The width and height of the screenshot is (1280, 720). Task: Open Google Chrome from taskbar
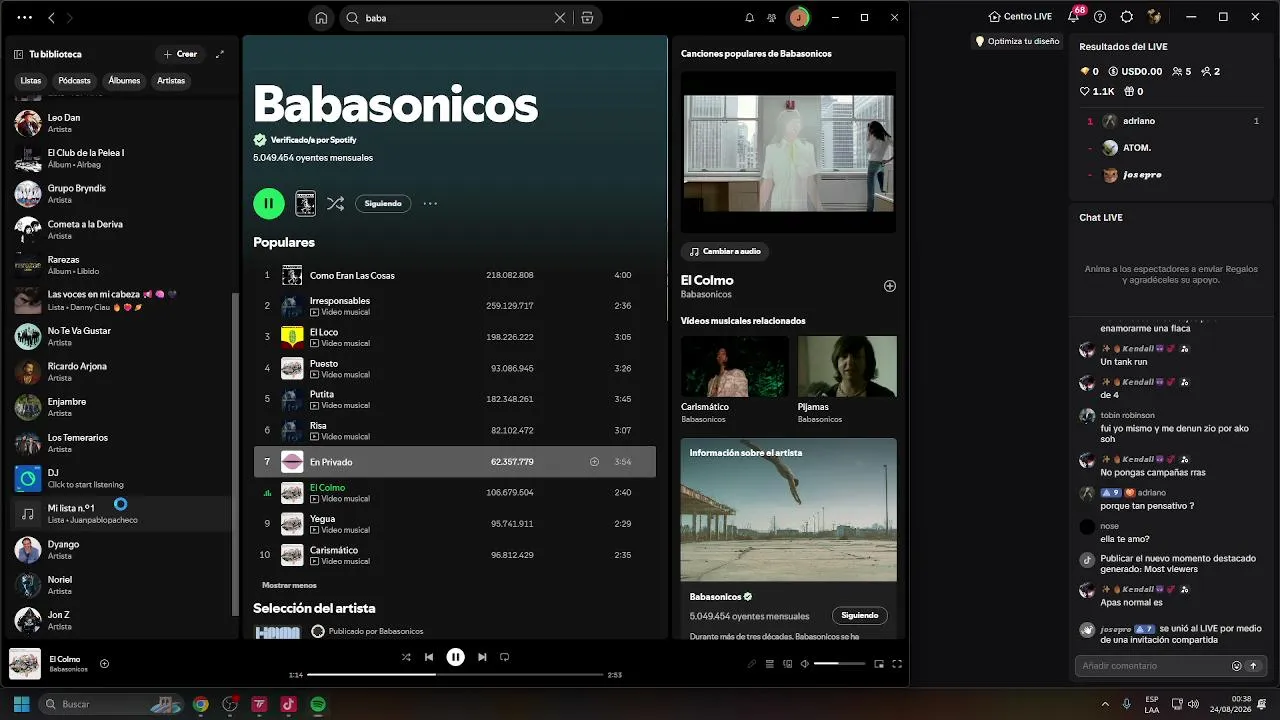[201, 704]
